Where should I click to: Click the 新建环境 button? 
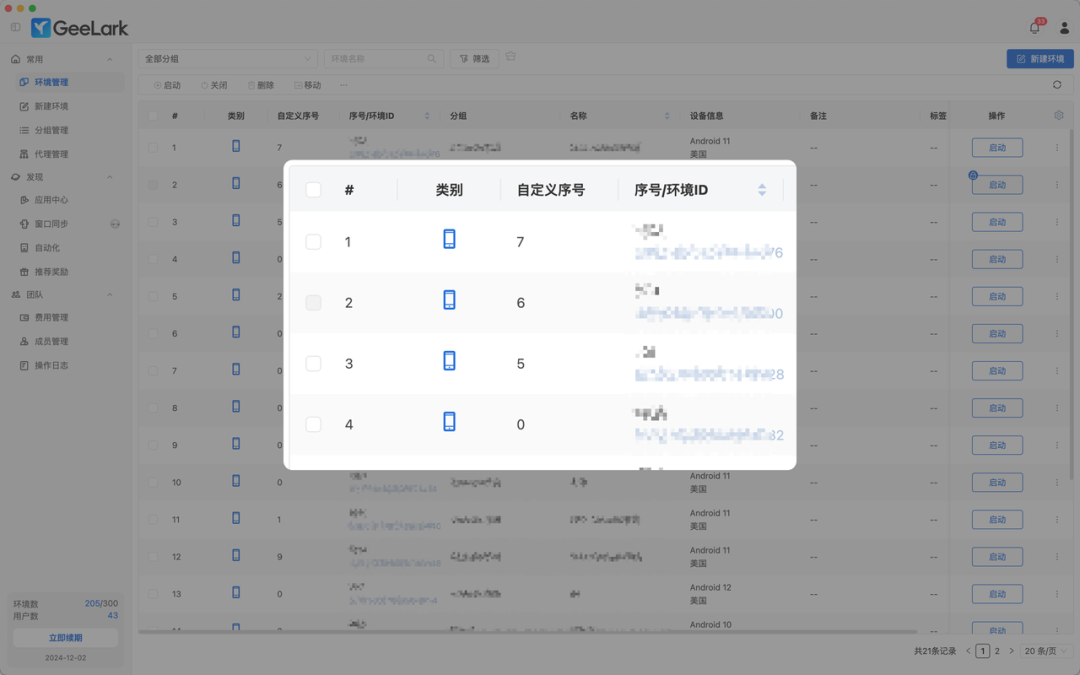tap(1040, 58)
